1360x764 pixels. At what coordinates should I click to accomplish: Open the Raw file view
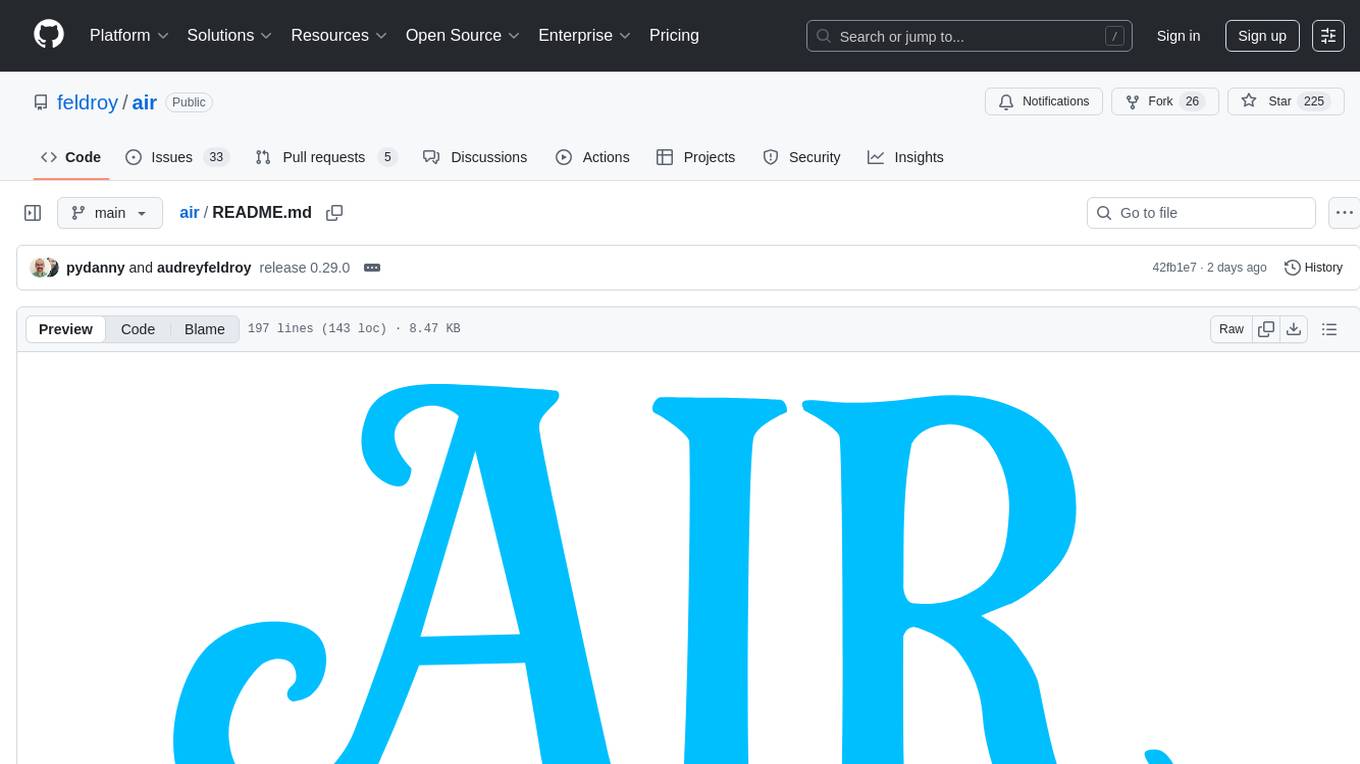[1231, 329]
